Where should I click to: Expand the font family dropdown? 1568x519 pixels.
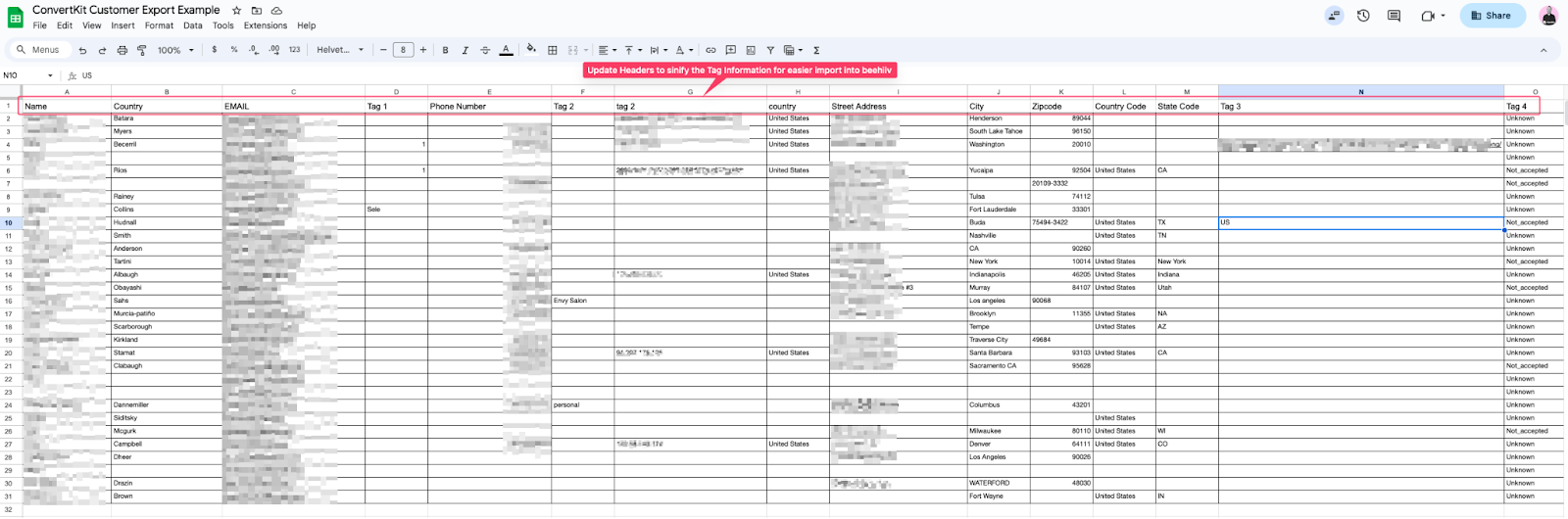coord(340,50)
